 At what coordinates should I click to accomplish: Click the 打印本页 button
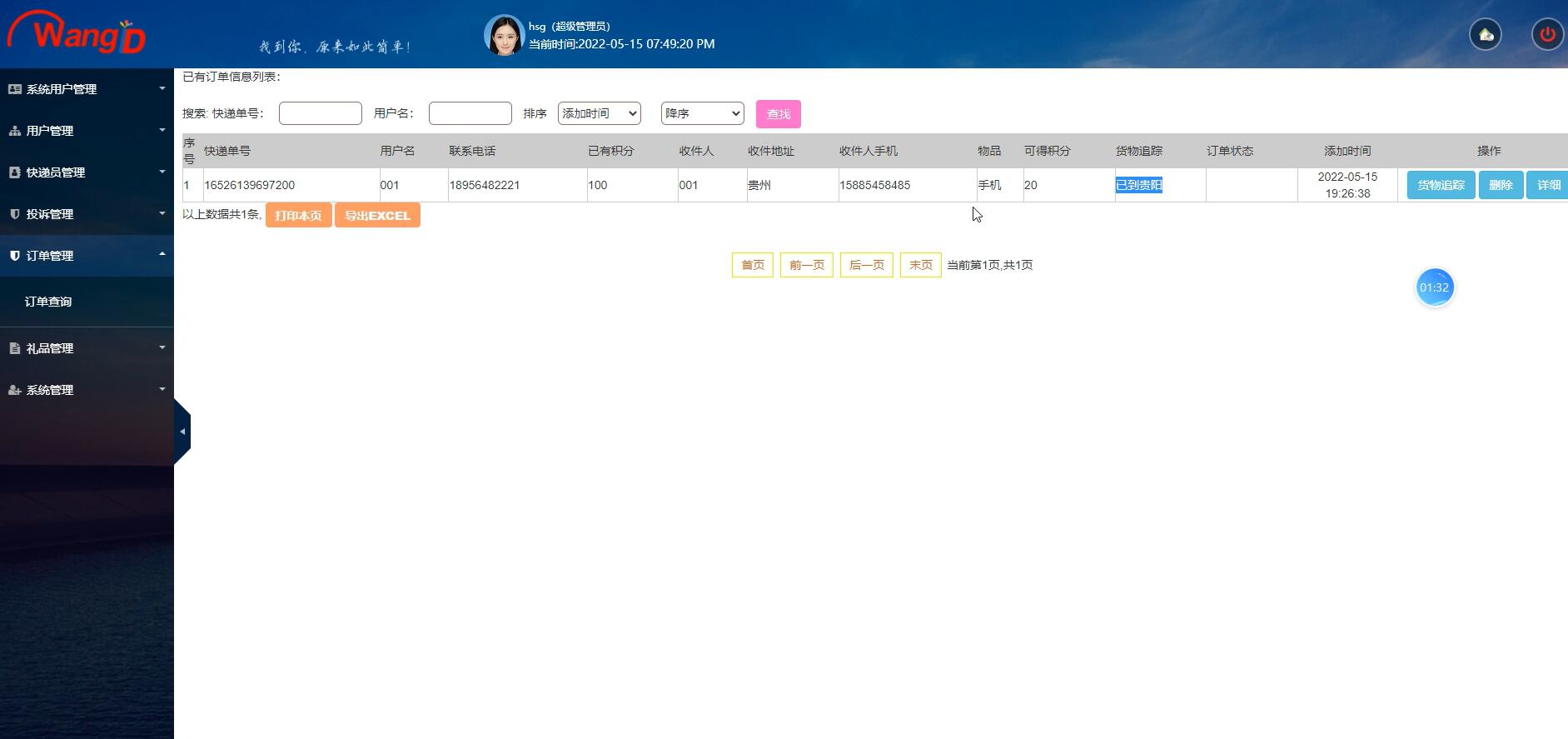pyautogui.click(x=298, y=215)
